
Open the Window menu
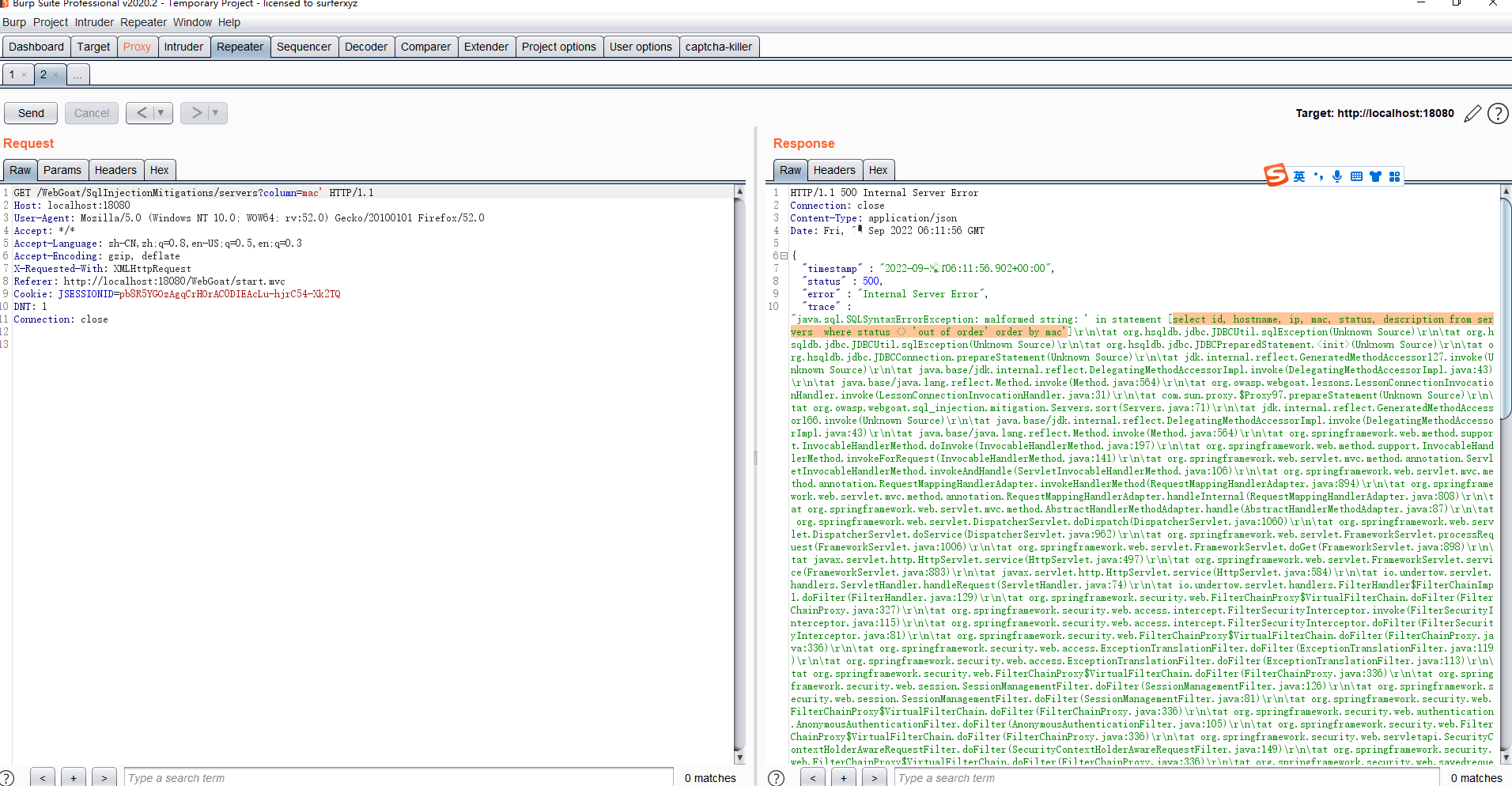pyautogui.click(x=192, y=22)
